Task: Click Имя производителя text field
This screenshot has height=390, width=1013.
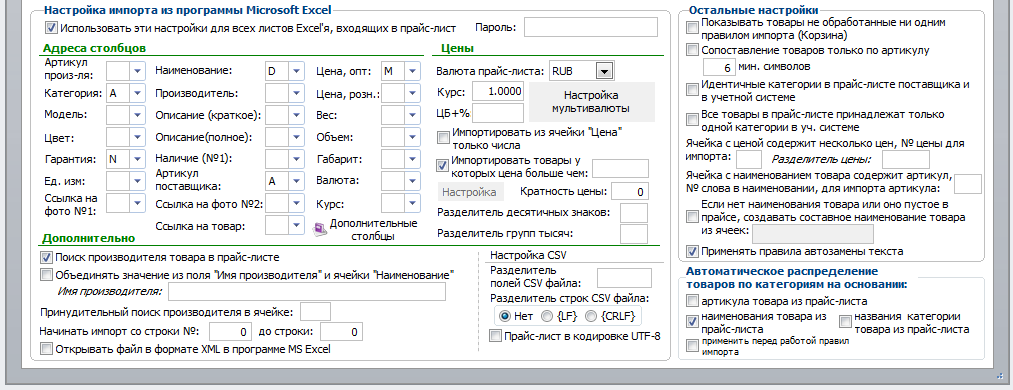Action: pos(307,292)
